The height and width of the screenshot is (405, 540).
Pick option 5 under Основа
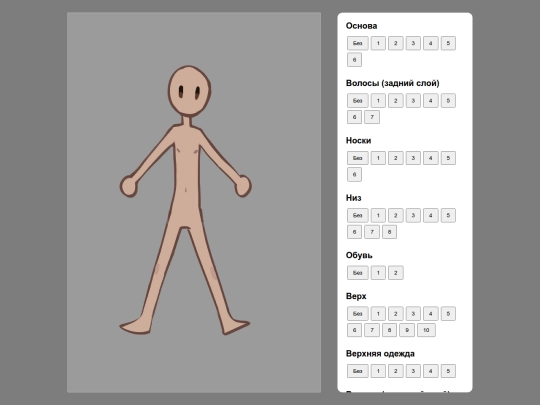(448, 43)
